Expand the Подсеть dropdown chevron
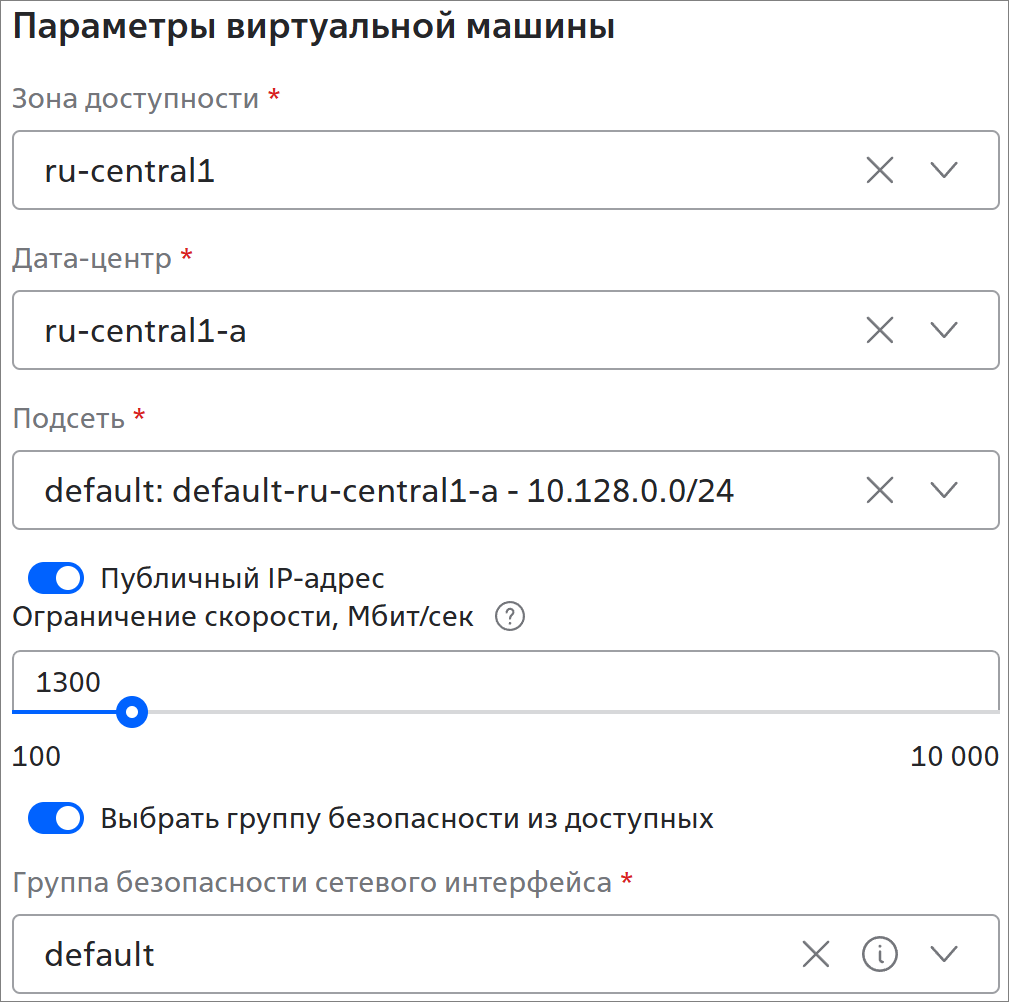Screen dimensions: 1009x1002 (x=944, y=490)
